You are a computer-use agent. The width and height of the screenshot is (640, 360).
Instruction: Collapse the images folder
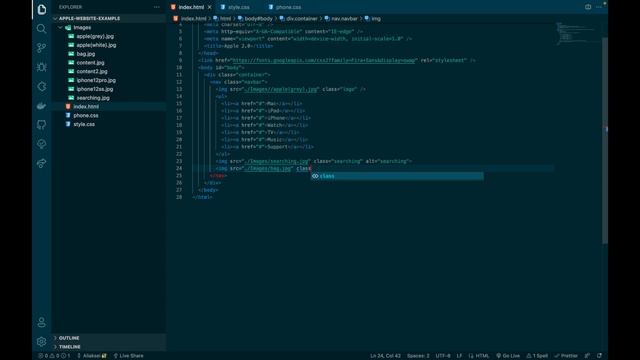[82, 27]
